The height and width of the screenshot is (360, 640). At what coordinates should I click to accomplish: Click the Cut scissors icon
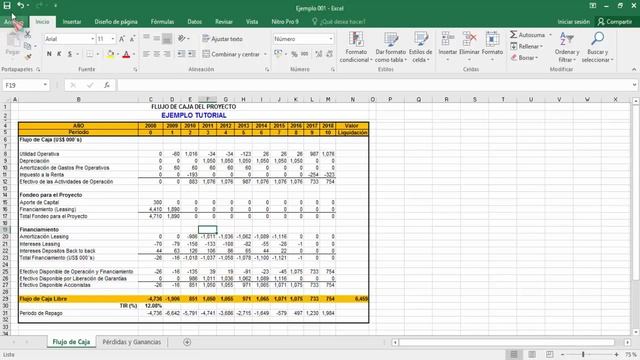(28, 34)
